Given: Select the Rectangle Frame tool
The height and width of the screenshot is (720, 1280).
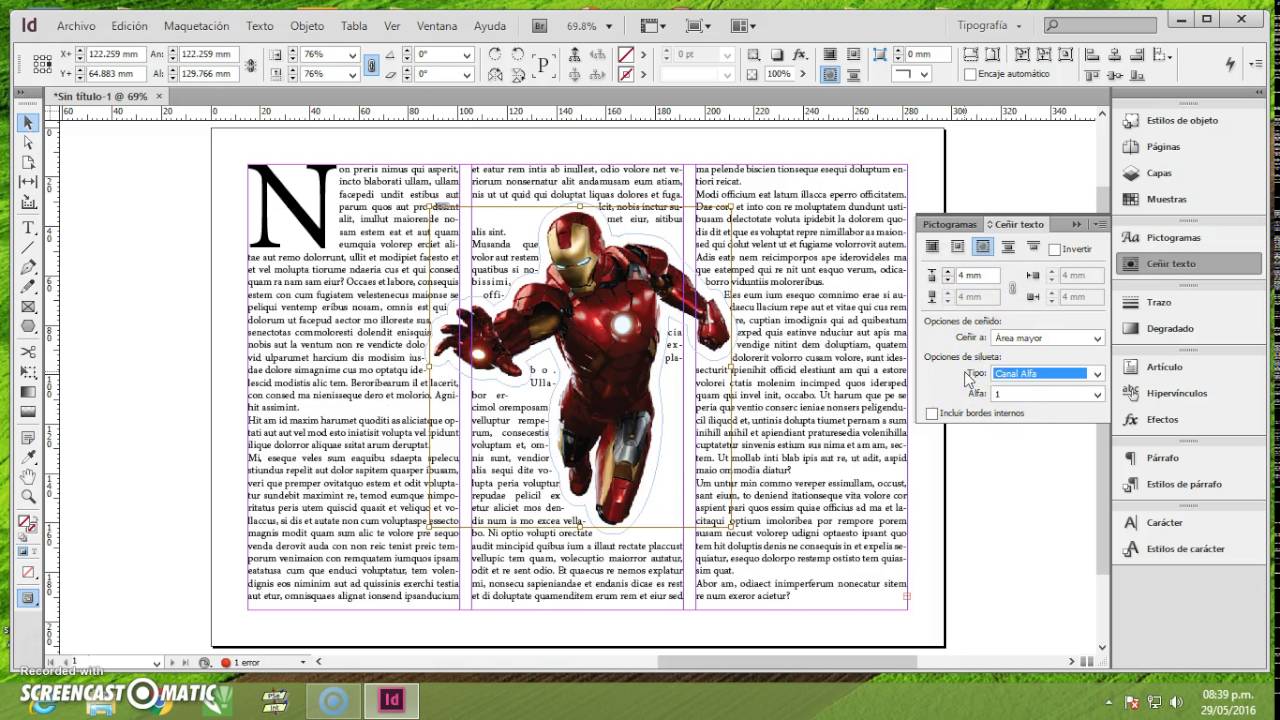Looking at the screenshot, I should 28,307.
